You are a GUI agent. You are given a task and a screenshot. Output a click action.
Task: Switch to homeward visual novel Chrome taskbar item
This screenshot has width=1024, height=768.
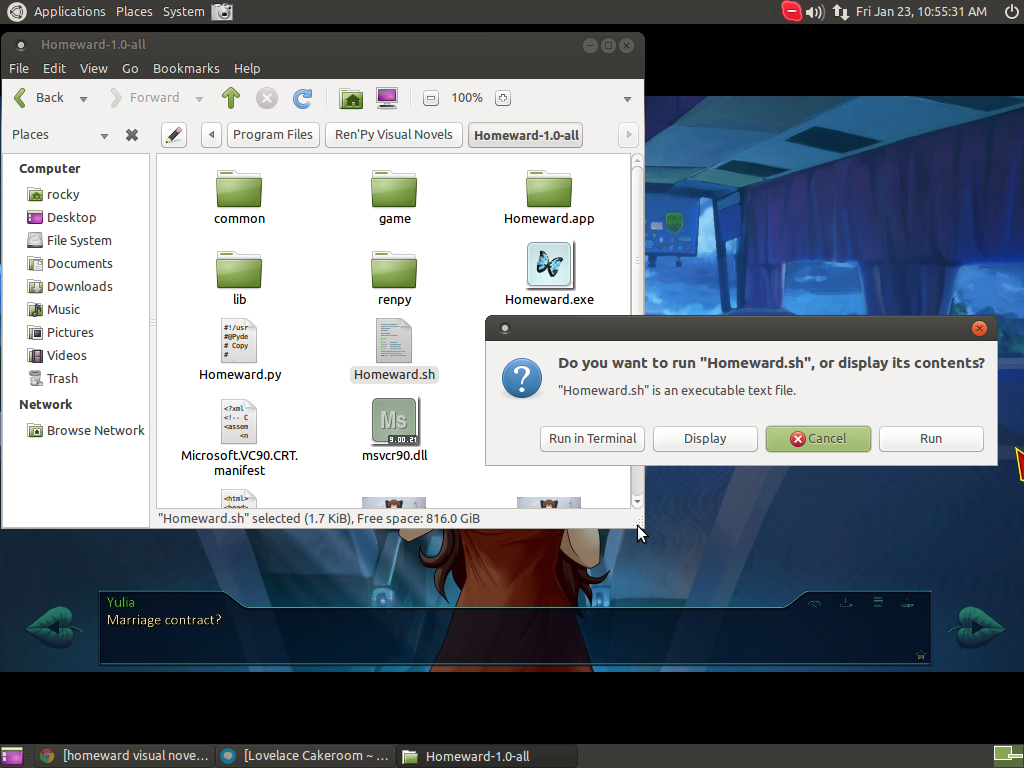(x=124, y=756)
